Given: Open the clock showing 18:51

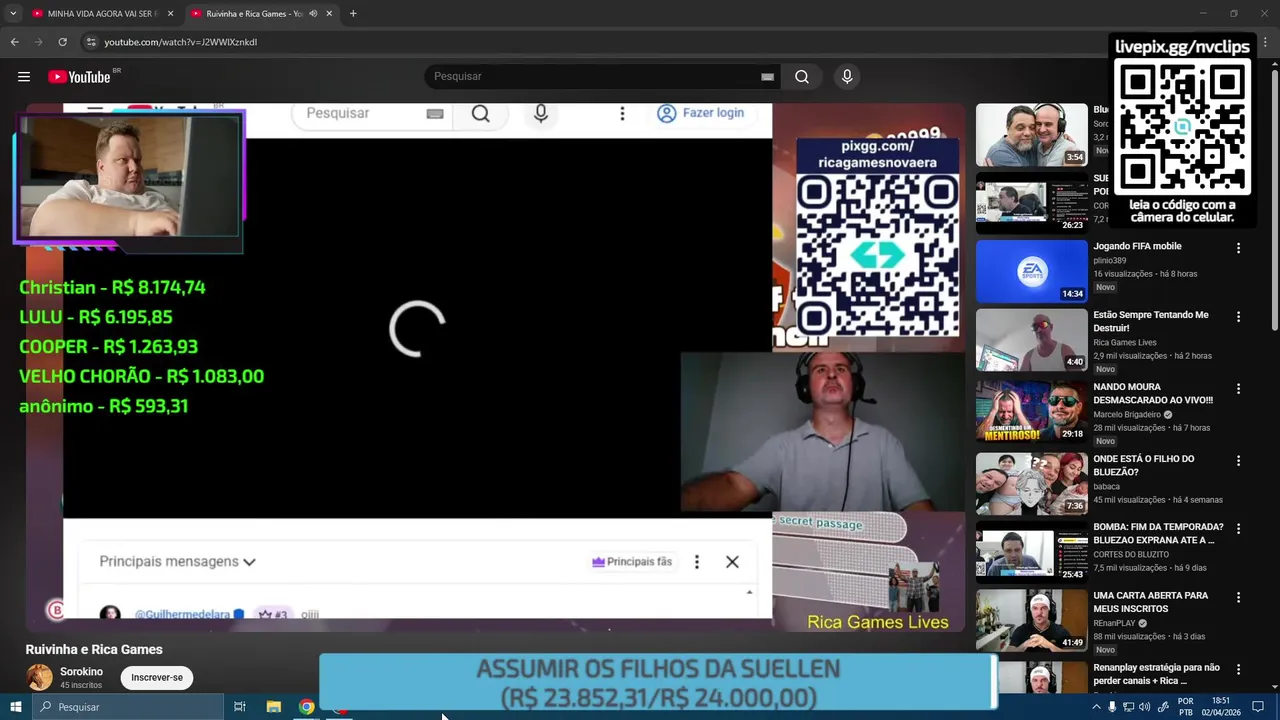Looking at the screenshot, I should (1221, 707).
